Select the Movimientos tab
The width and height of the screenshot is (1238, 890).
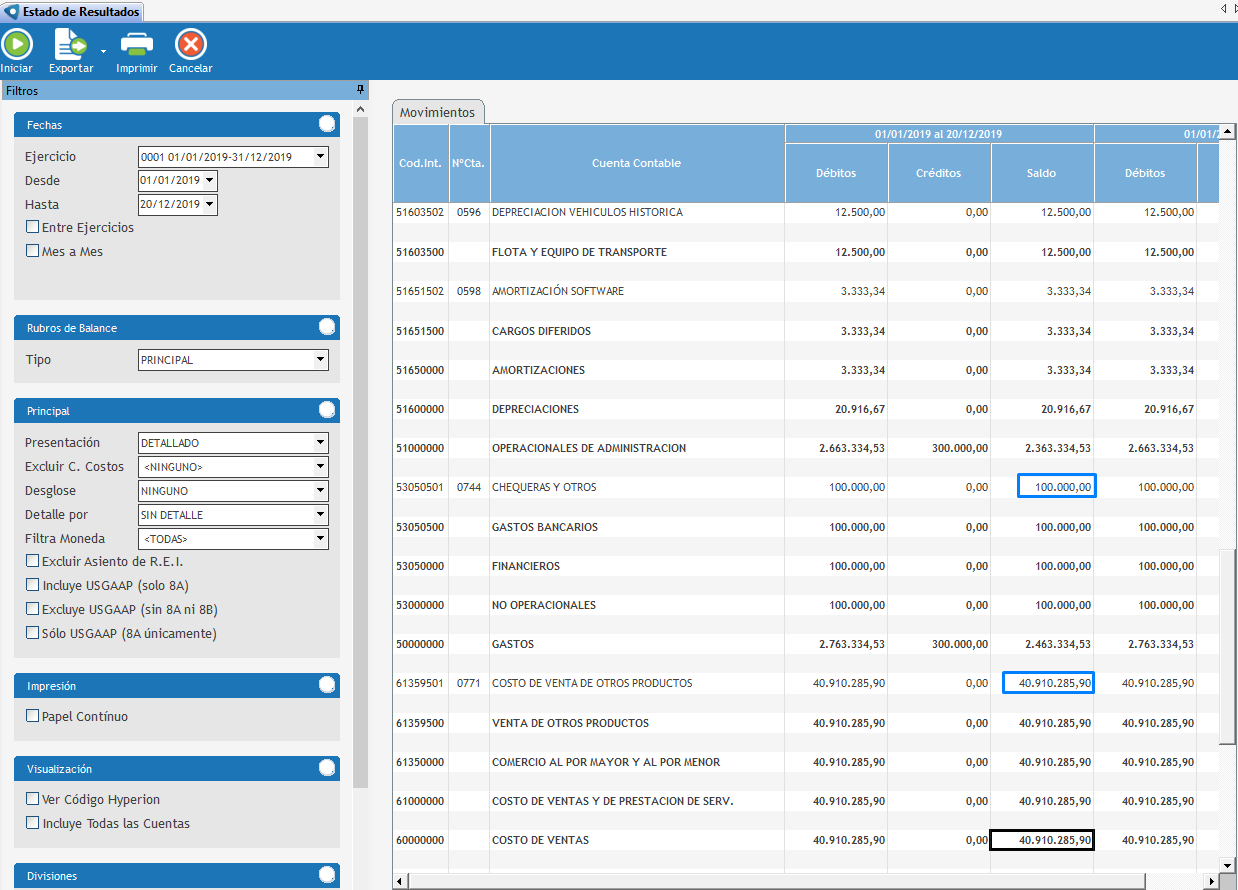point(438,113)
